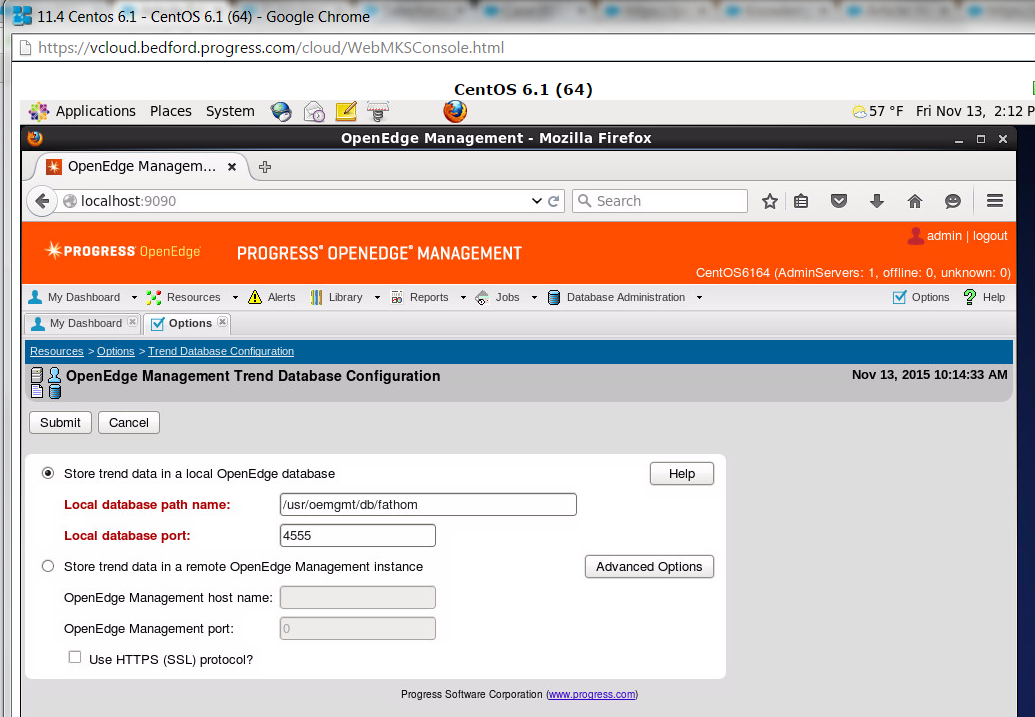Viewport: 1035px width, 717px height.
Task: Close the Options inner tab
Action: click(222, 322)
